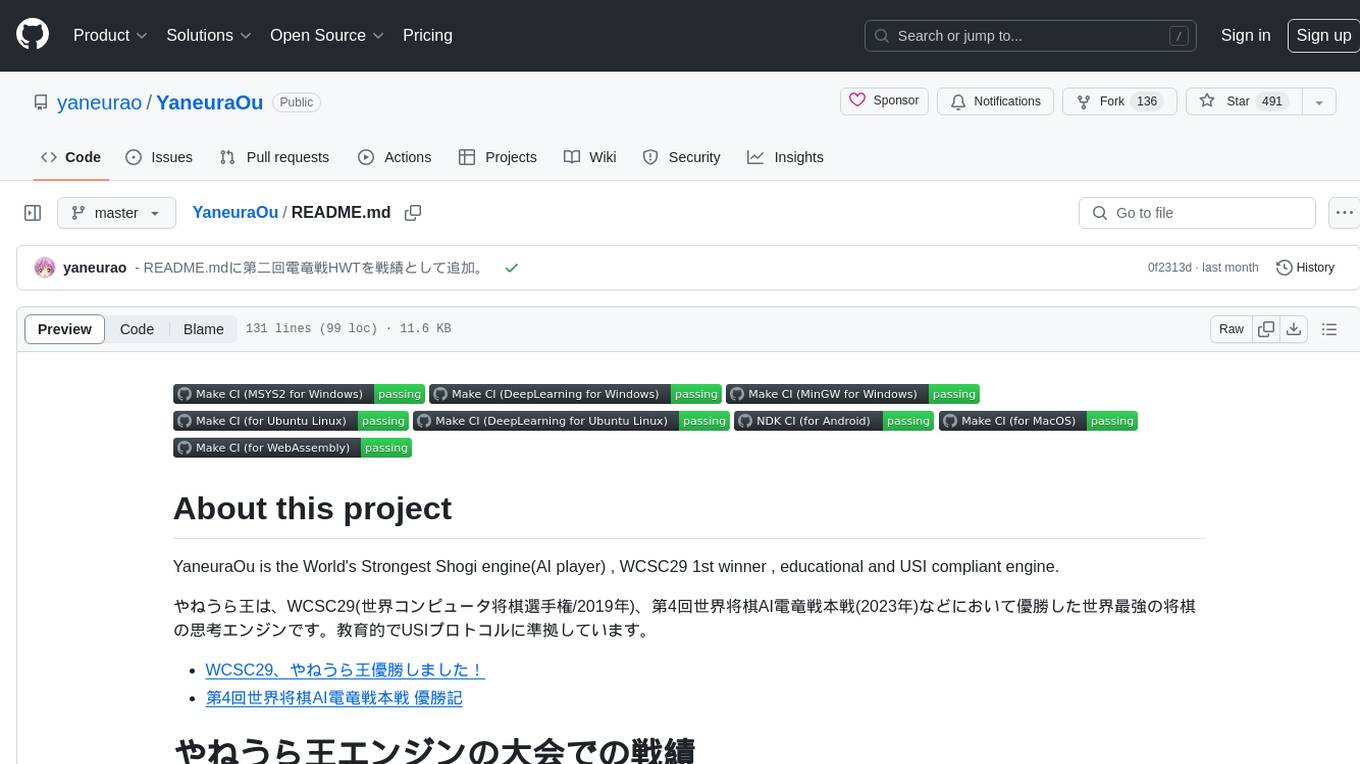This screenshot has height=764, width=1360.
Task: Go to YaneuraOu root in breadcrumb
Action: pos(235,213)
